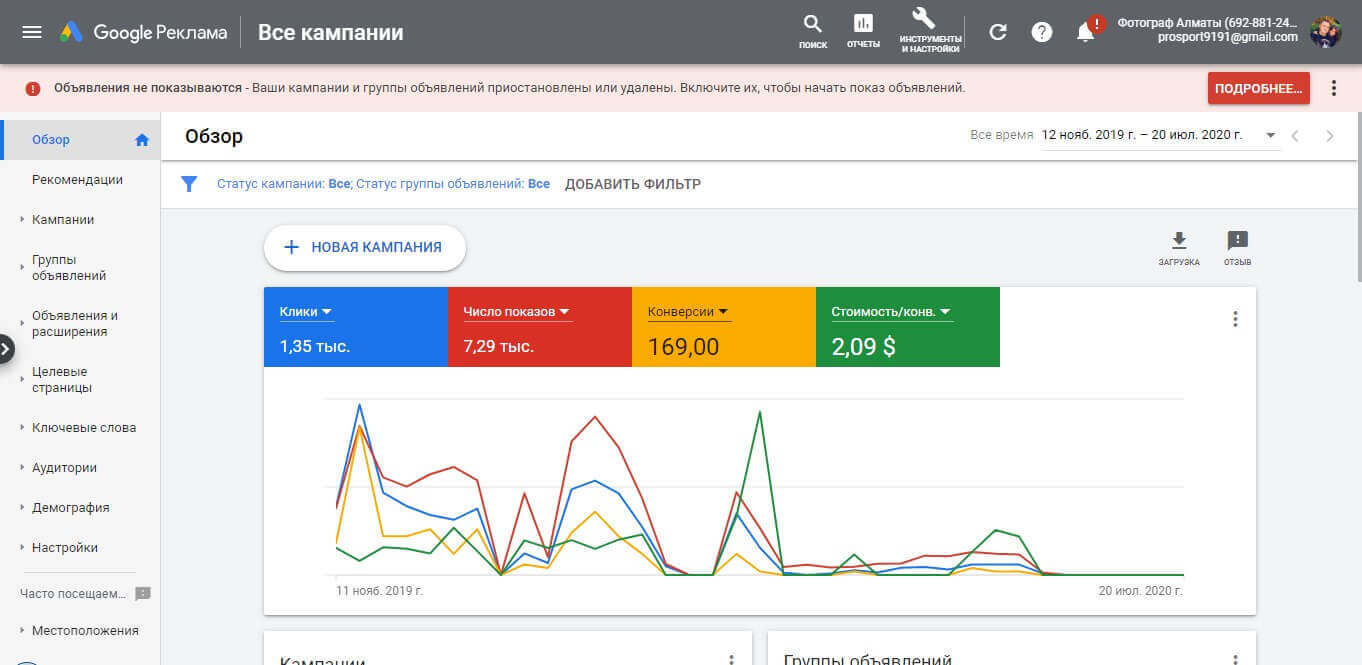
Task: Click the red Подробнее button
Action: 1258,88
